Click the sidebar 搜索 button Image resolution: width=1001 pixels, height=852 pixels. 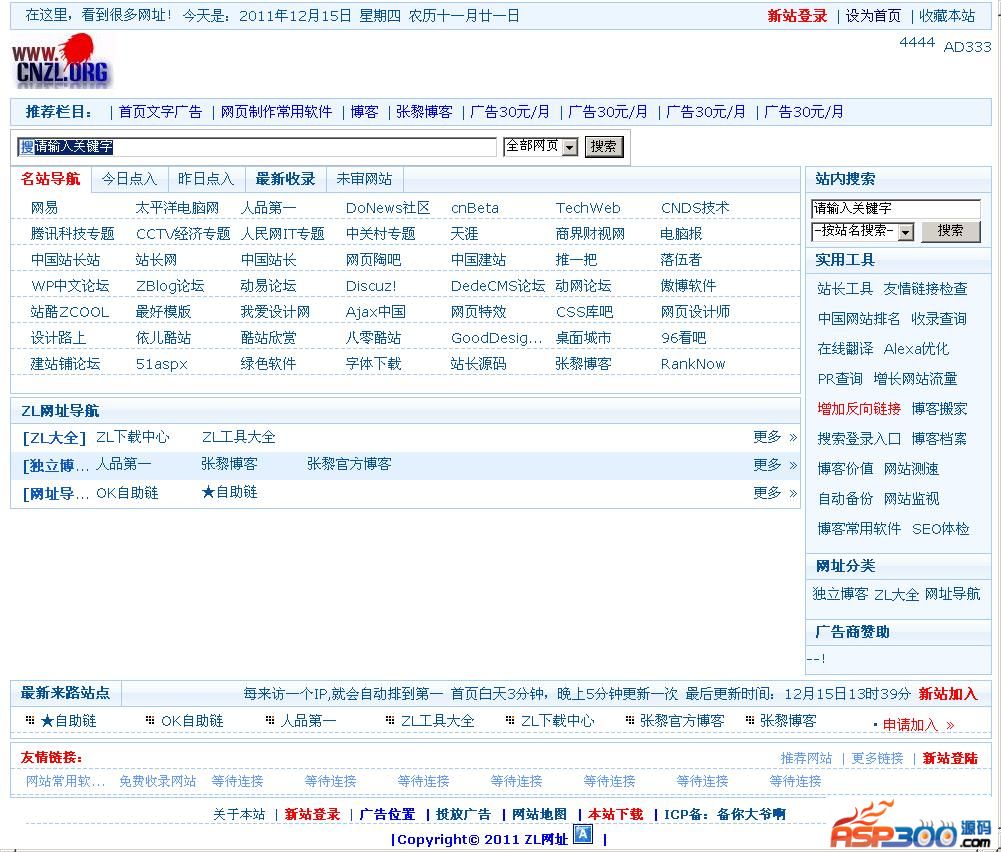pos(951,230)
